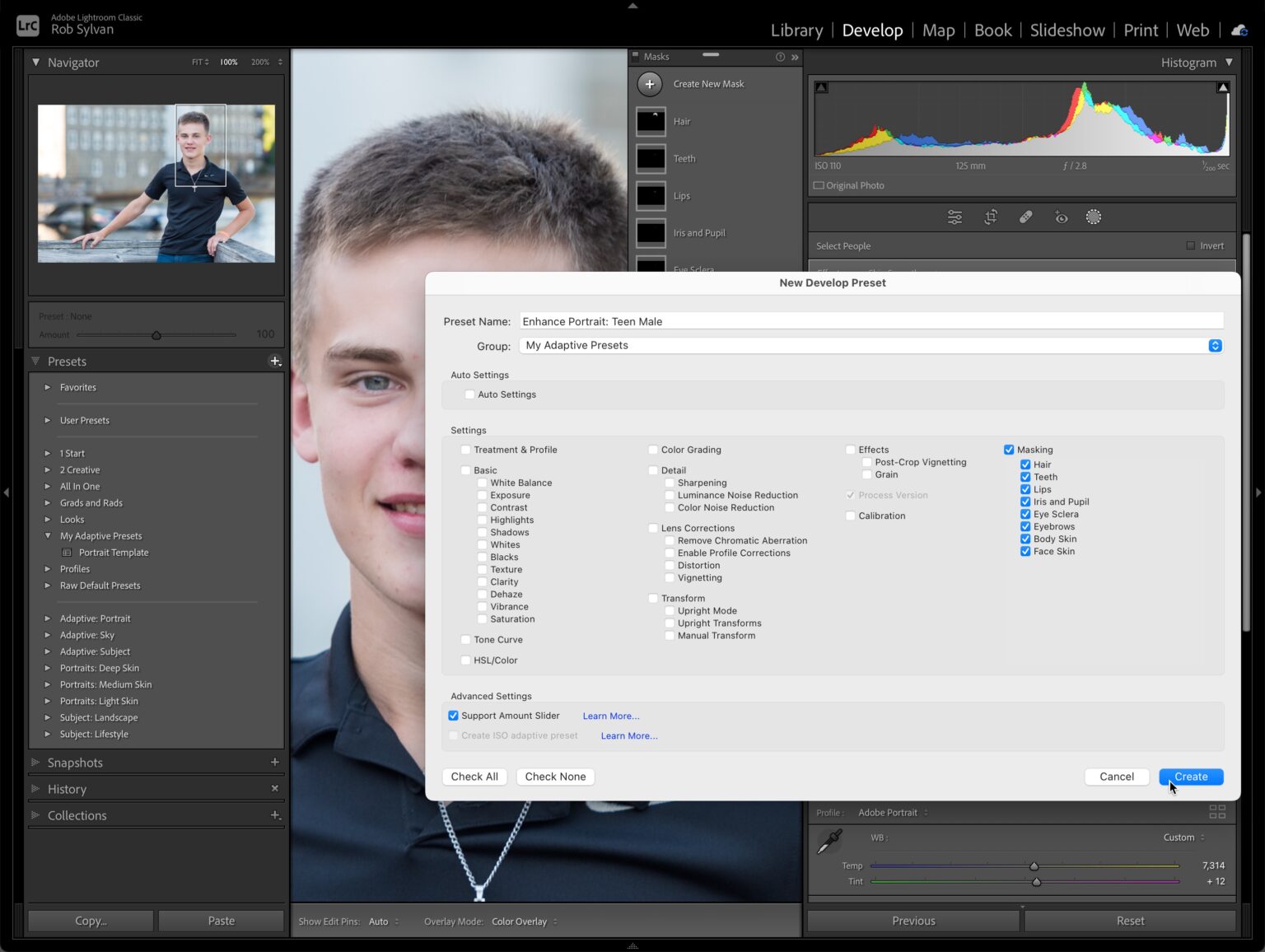Uncheck the Eyebrows masking option
Viewport: 1265px width, 952px height.
coord(1026,526)
